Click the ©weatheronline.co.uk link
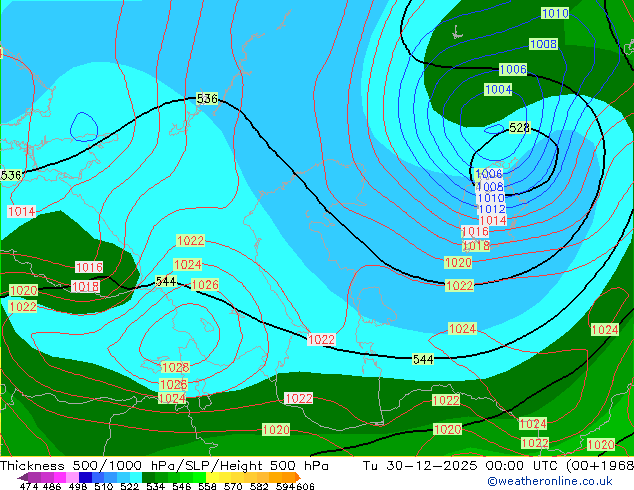This screenshot has width=634, height=490. pyautogui.click(x=549, y=481)
